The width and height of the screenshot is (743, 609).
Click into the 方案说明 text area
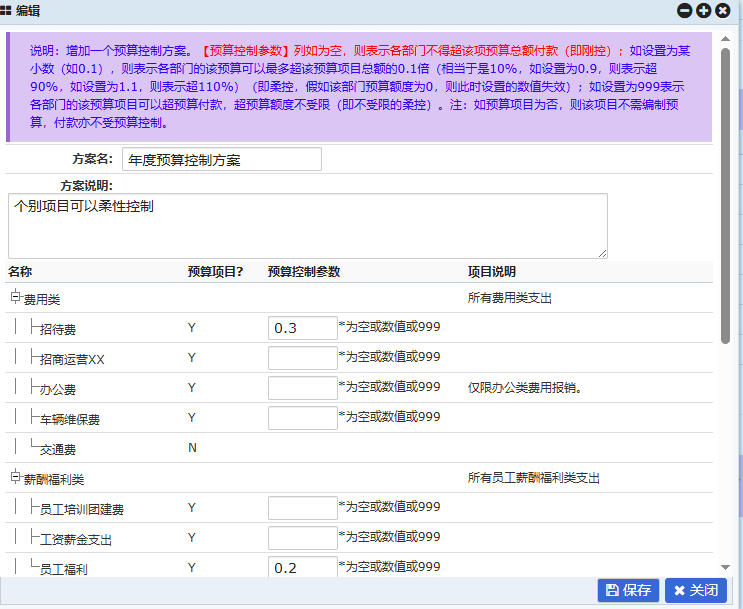tap(307, 225)
